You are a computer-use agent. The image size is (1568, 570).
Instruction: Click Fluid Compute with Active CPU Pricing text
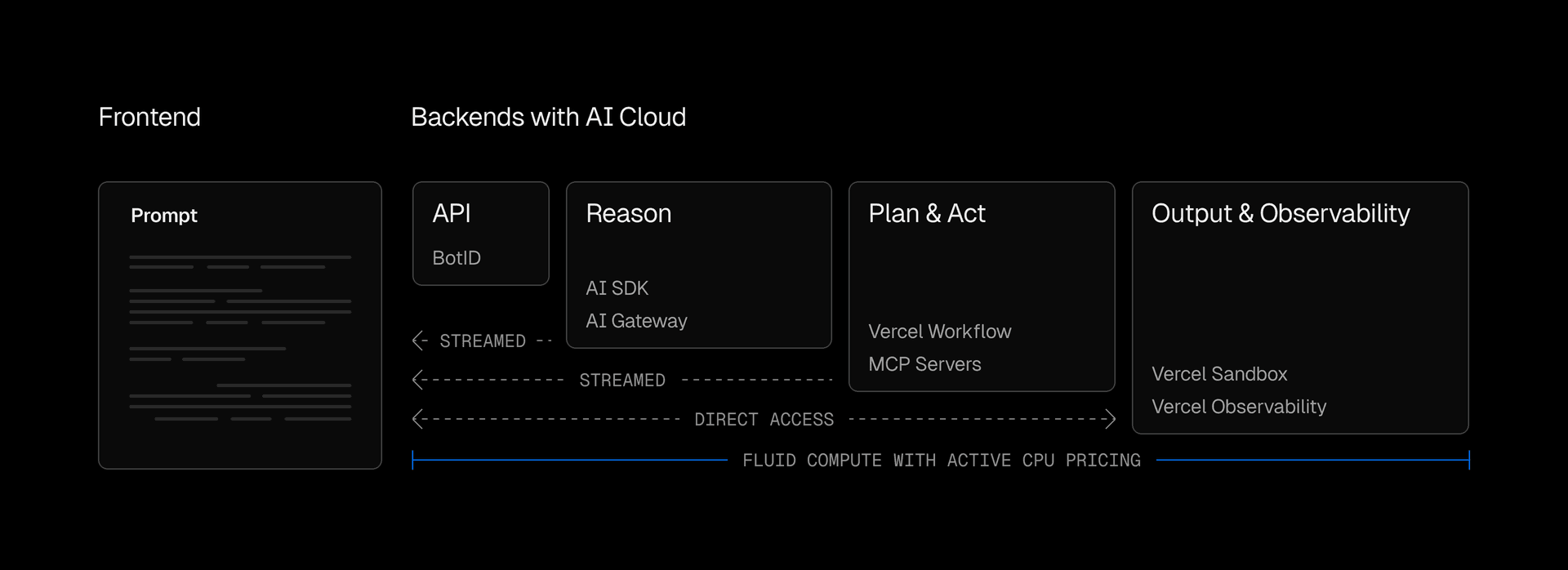tap(941, 461)
